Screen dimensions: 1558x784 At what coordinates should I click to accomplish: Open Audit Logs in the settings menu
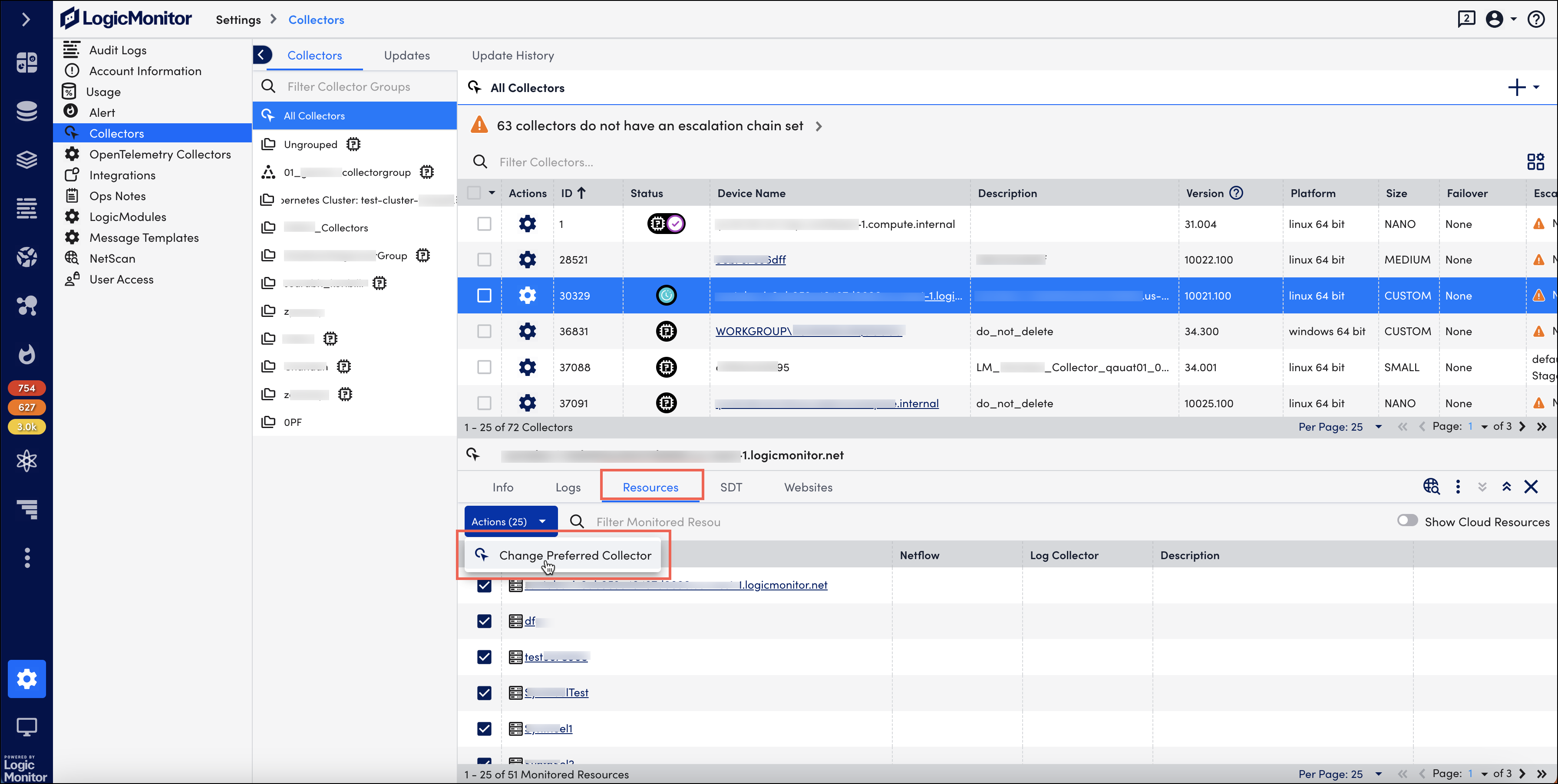[x=118, y=50]
